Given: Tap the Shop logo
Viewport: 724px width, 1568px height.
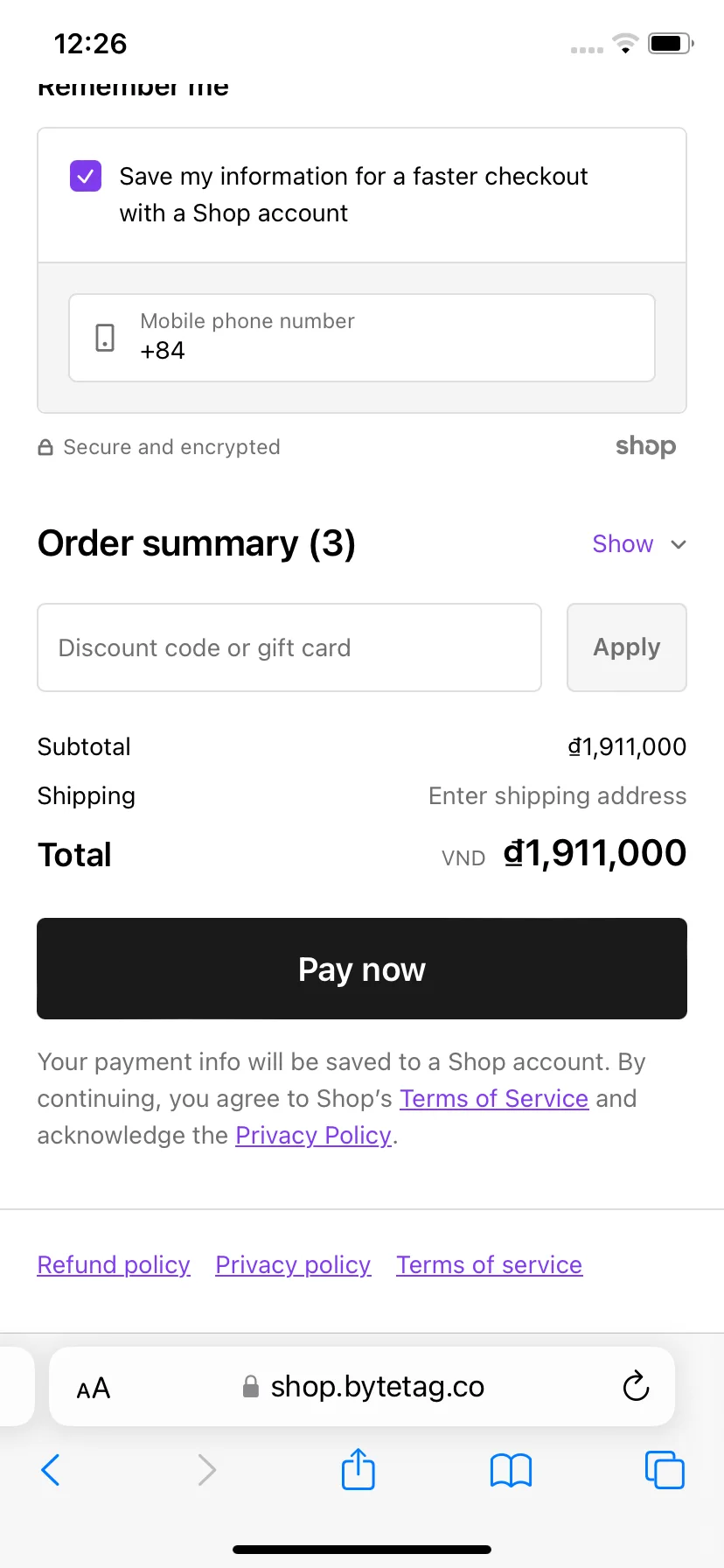Looking at the screenshot, I should coord(645,446).
